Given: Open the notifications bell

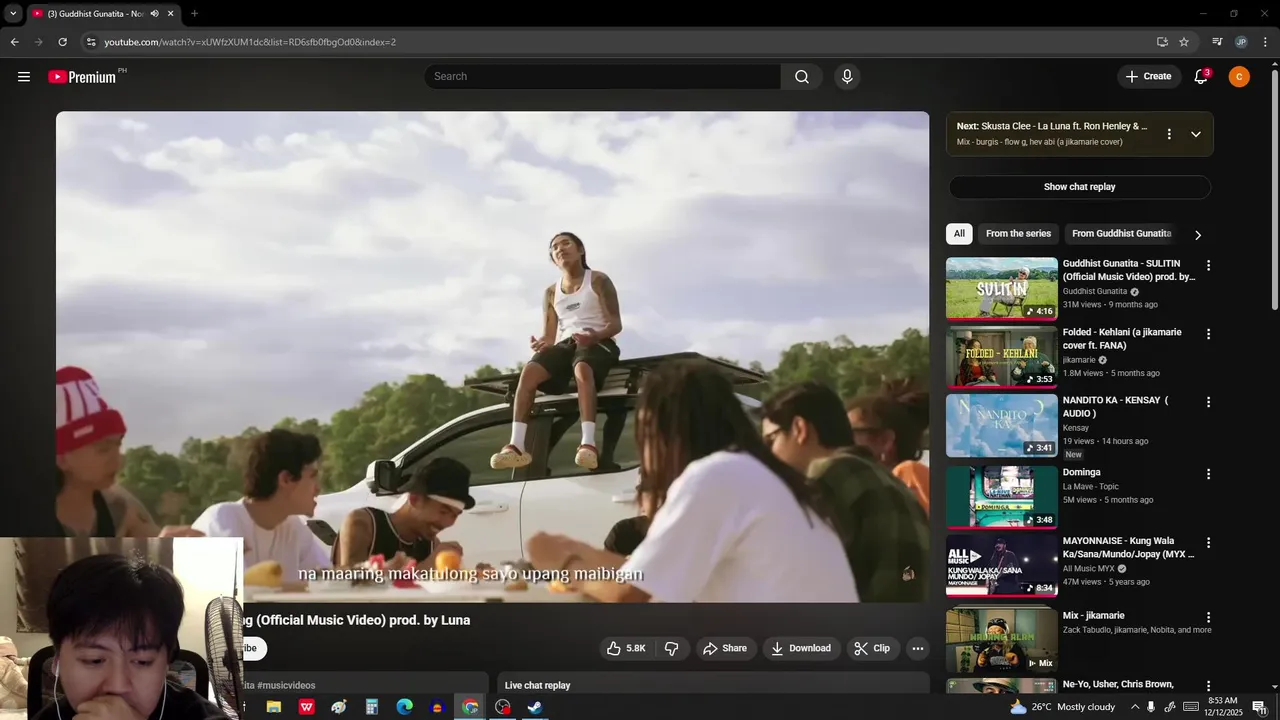Looking at the screenshot, I should point(1201,77).
